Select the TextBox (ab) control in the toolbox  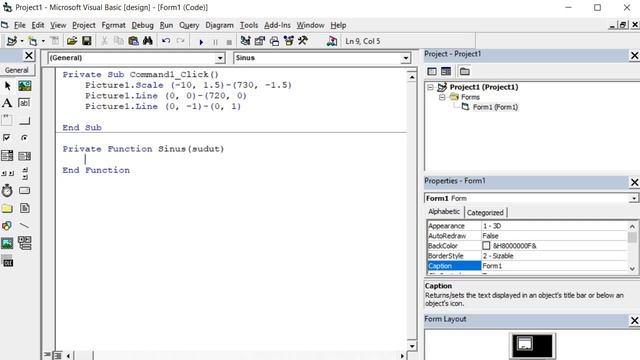24,103
